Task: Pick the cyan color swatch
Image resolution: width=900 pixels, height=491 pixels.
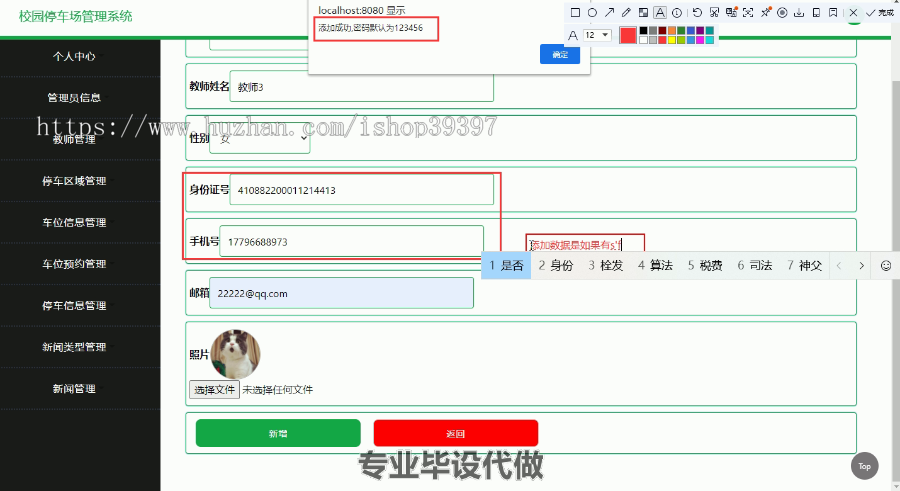Action: [x=709, y=40]
